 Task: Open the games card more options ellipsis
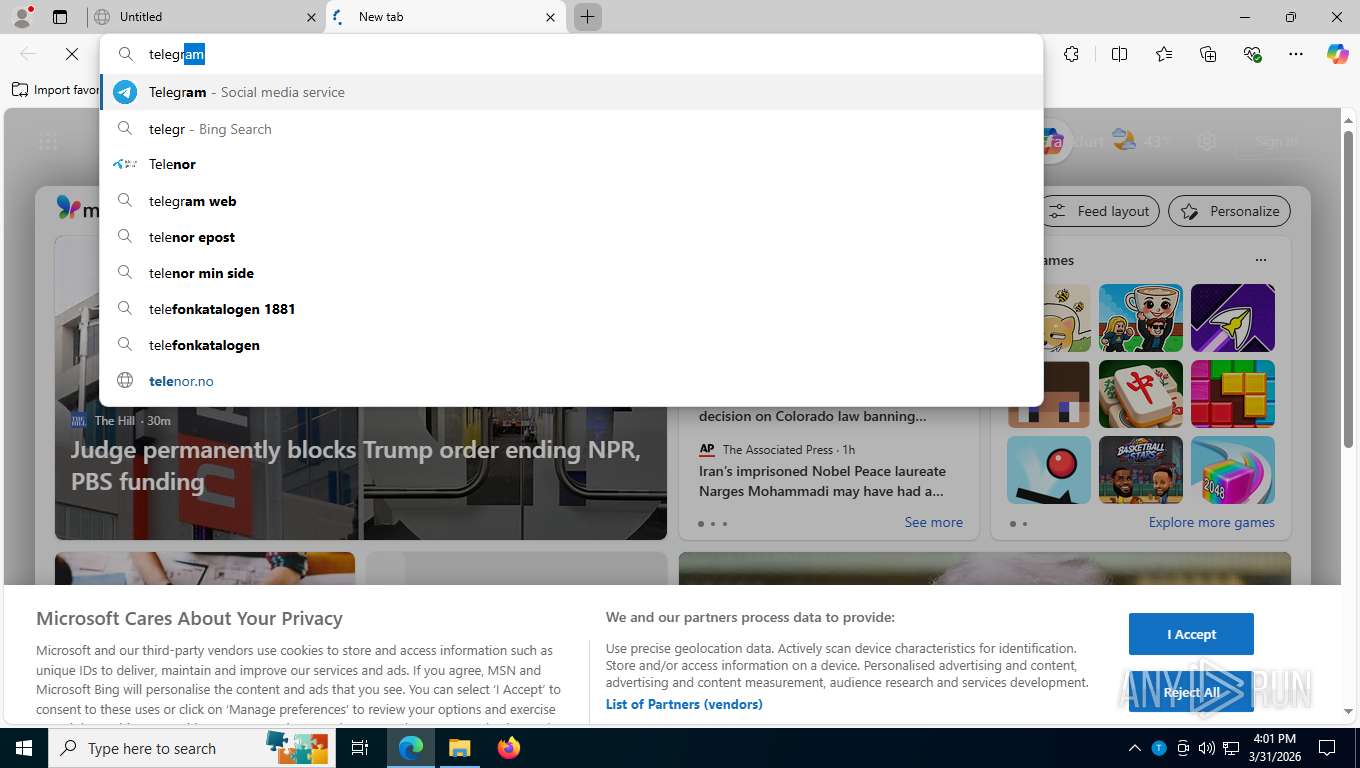1261,260
